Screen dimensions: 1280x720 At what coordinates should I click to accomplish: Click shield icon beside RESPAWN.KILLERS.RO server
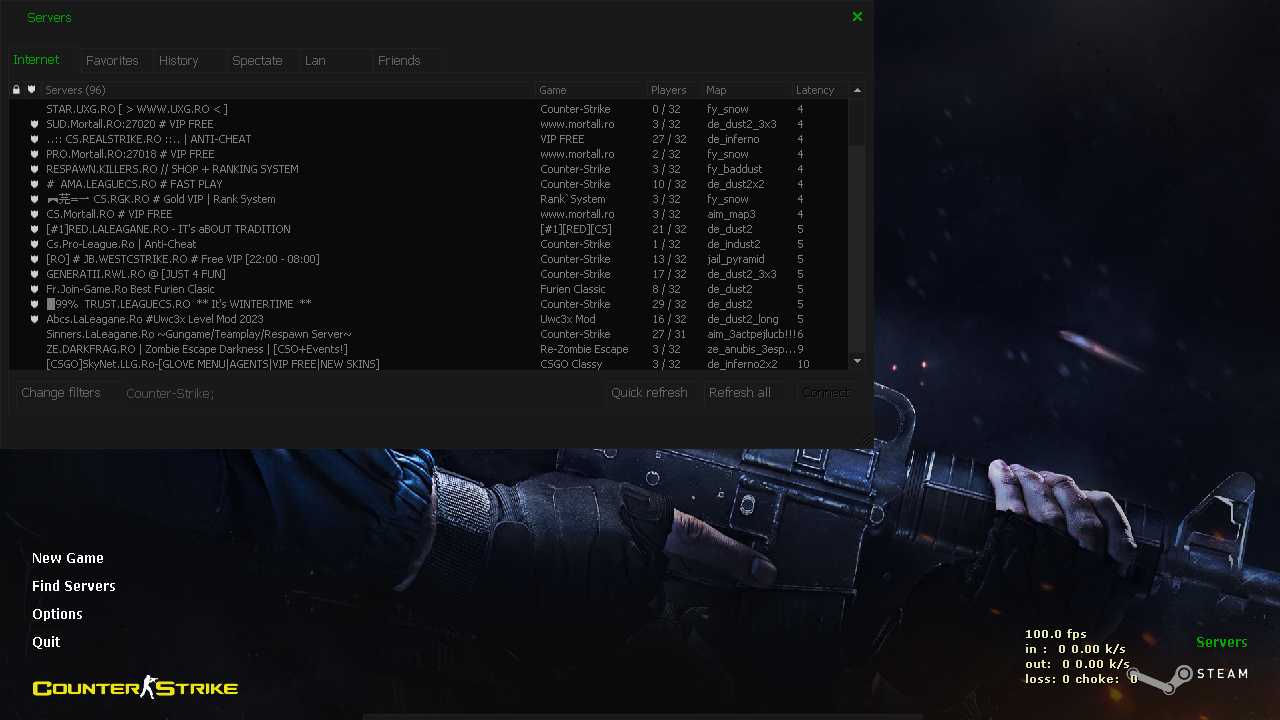34,169
